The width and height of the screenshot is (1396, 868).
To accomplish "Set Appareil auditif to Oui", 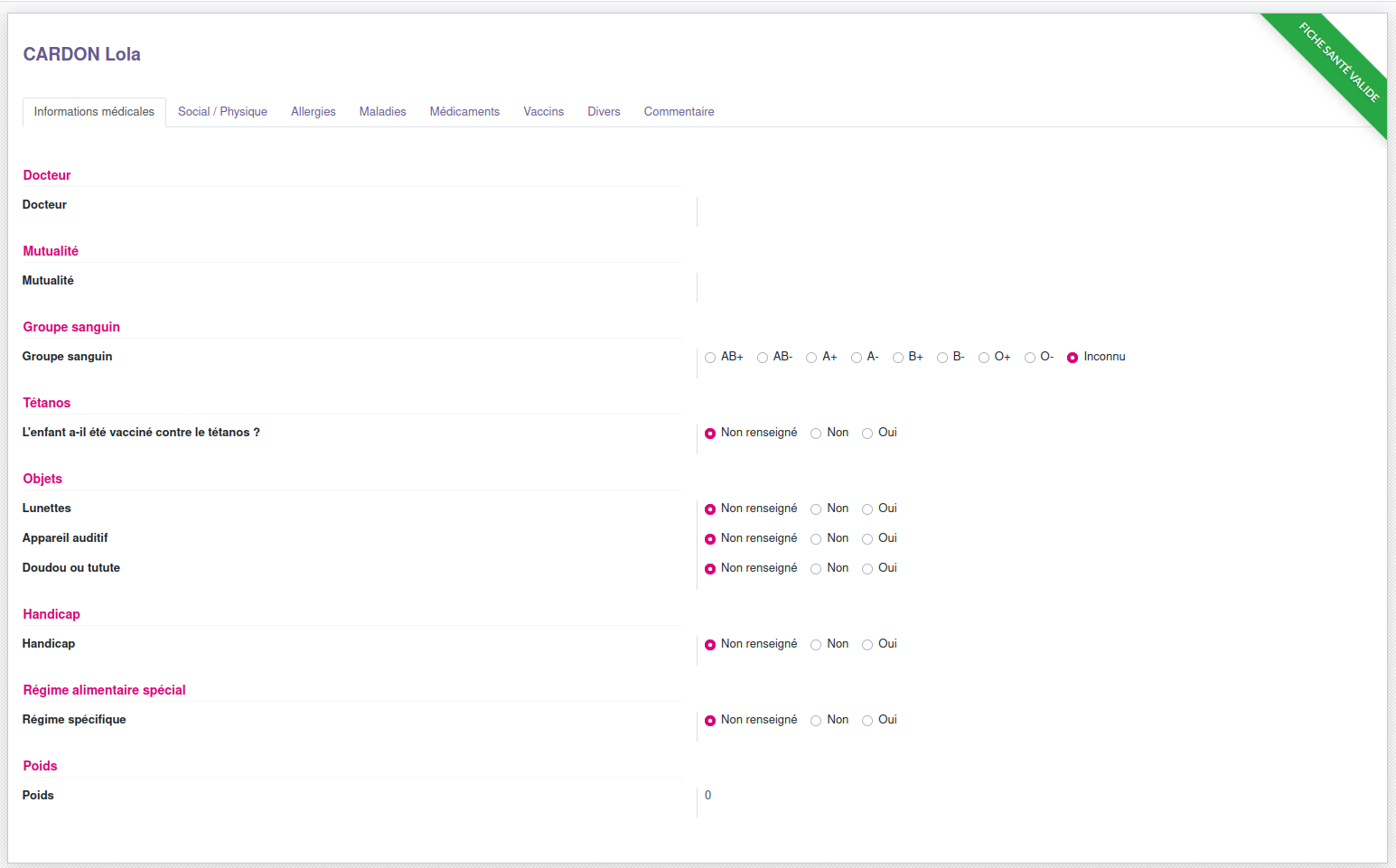I will click(867, 539).
